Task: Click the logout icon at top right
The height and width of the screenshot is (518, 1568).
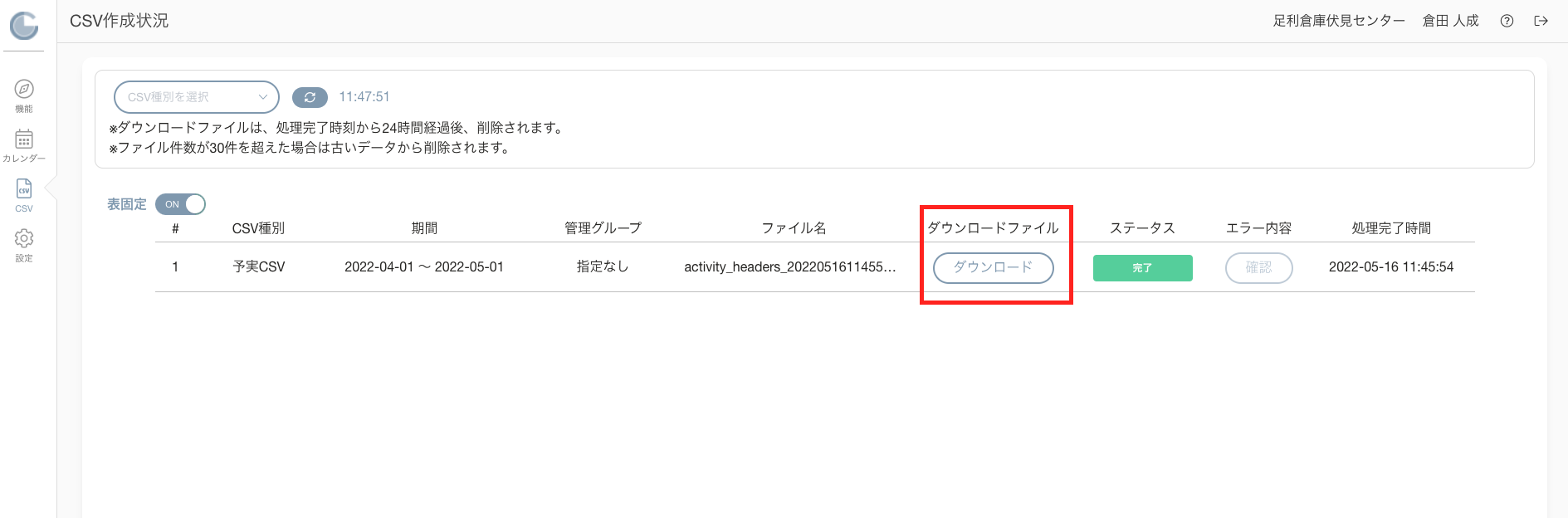Action: pos(1541,21)
